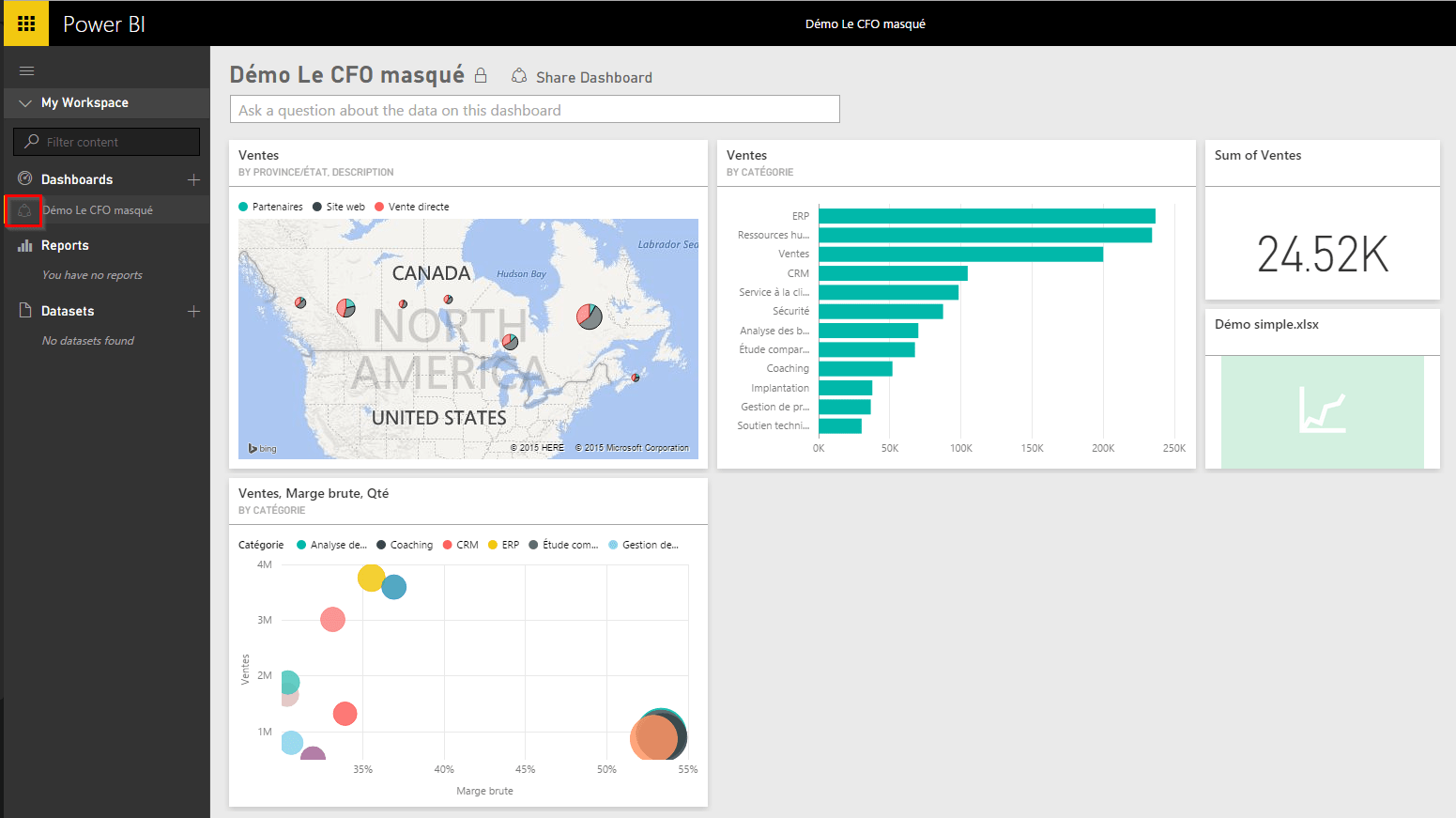Click the Dashboards gauge icon

click(25, 178)
